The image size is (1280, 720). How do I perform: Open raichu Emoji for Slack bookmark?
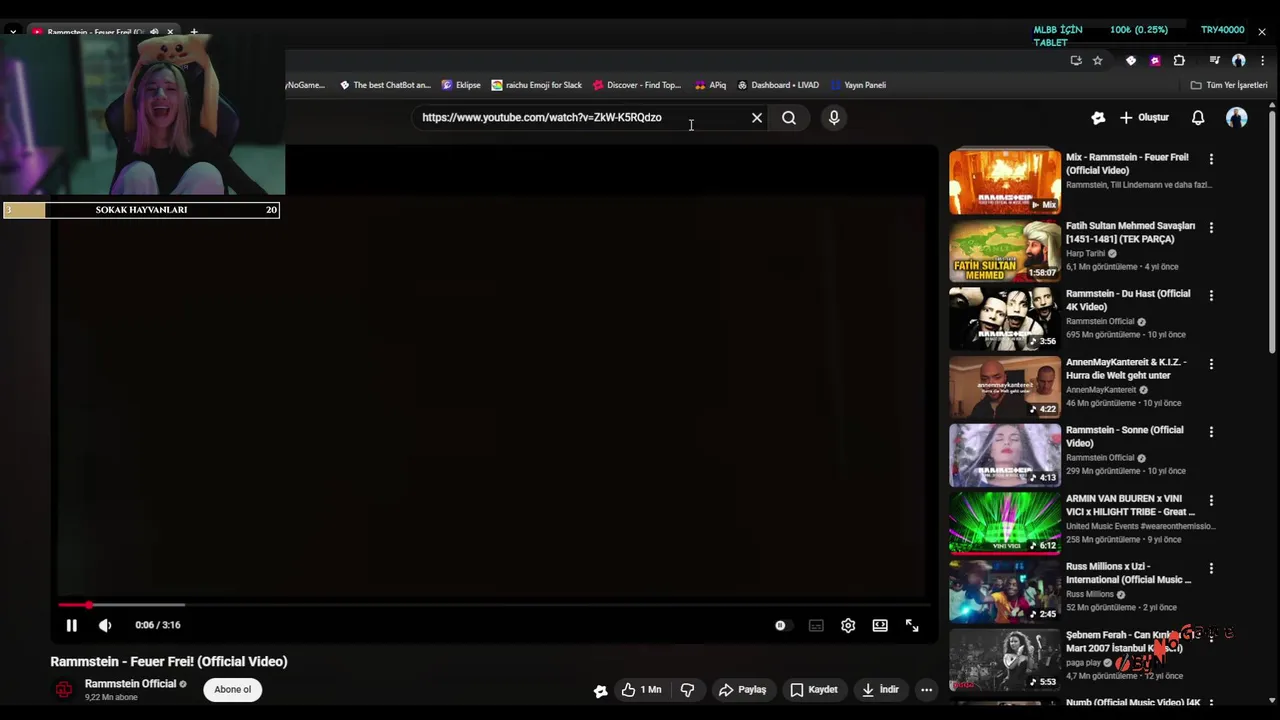537,85
